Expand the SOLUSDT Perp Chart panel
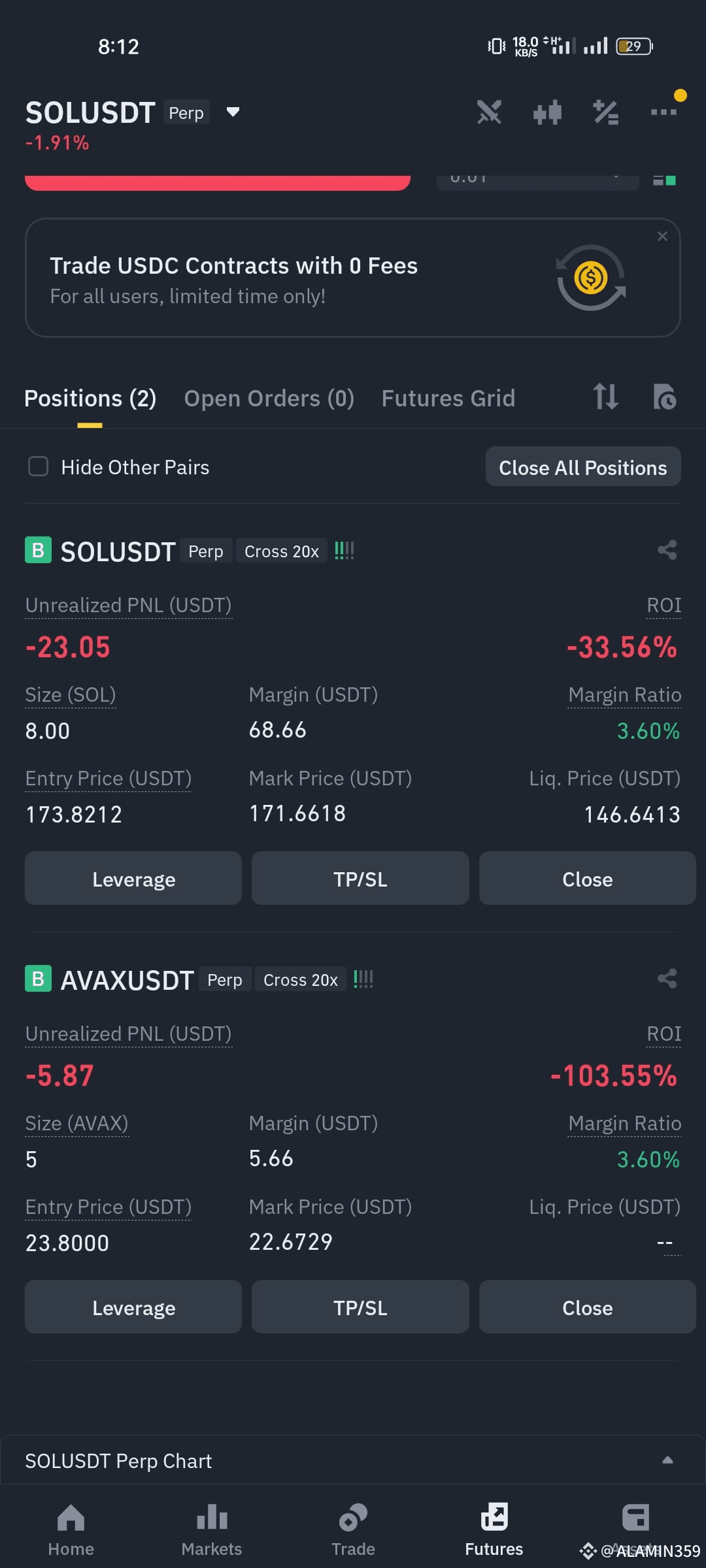The height and width of the screenshot is (1568, 706). 667,1460
